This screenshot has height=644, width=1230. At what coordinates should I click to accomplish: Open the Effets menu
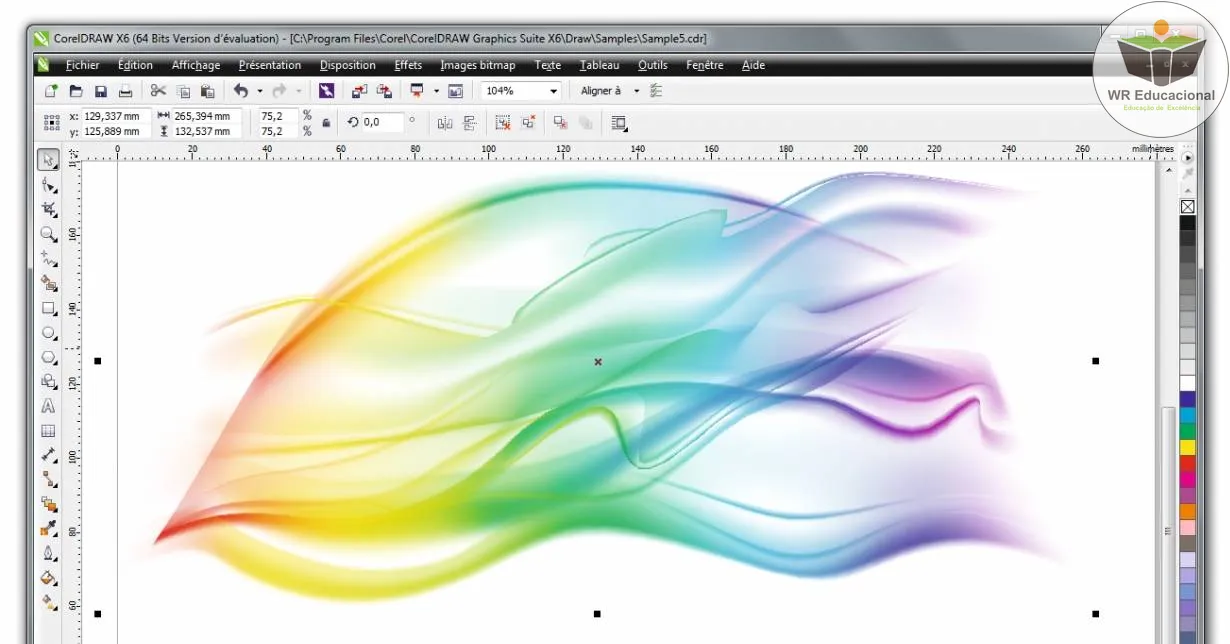408,65
